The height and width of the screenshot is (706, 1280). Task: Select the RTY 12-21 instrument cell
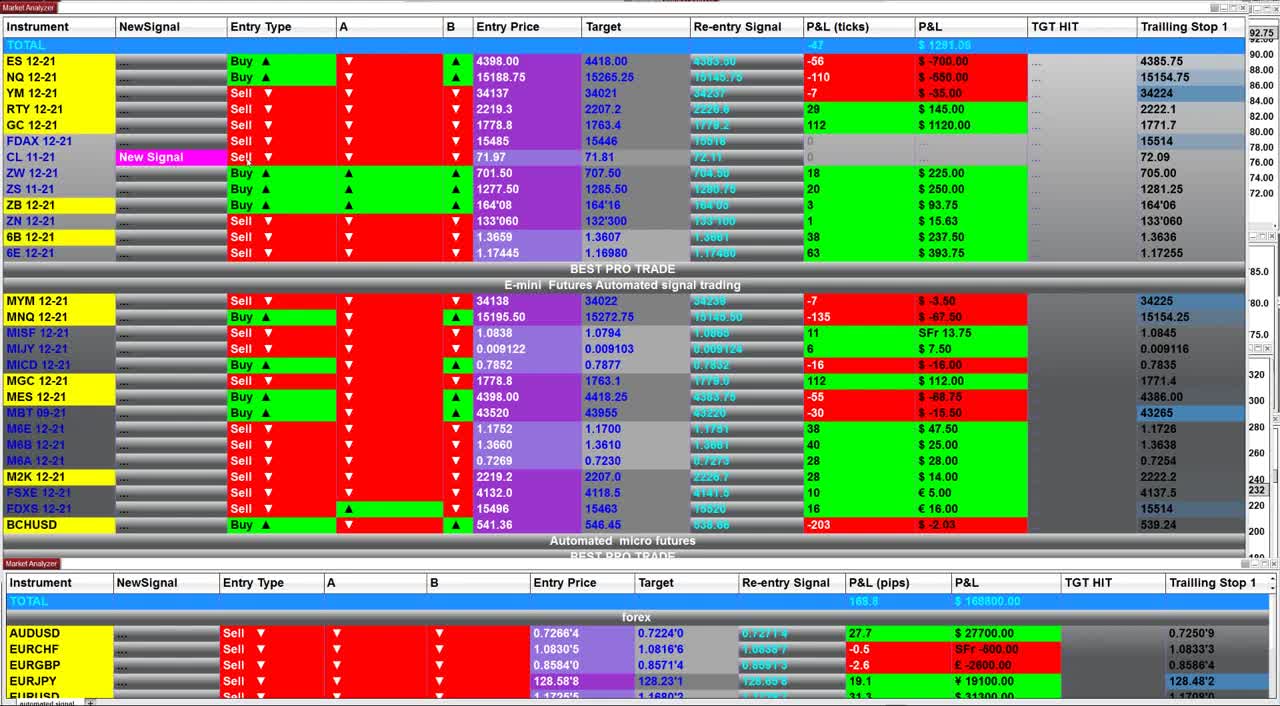(60, 109)
